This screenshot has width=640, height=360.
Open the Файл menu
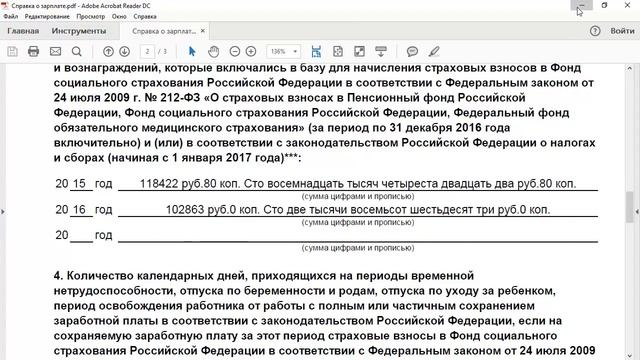[x=11, y=16]
